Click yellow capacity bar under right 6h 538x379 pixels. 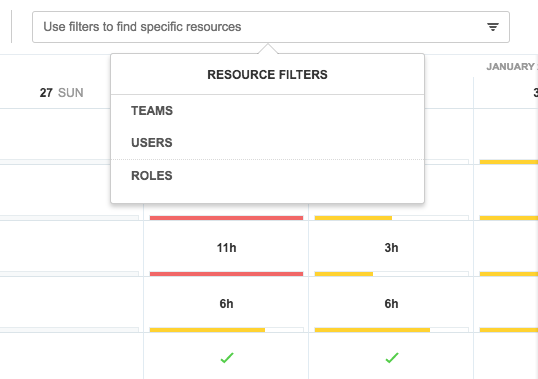click(x=372, y=330)
